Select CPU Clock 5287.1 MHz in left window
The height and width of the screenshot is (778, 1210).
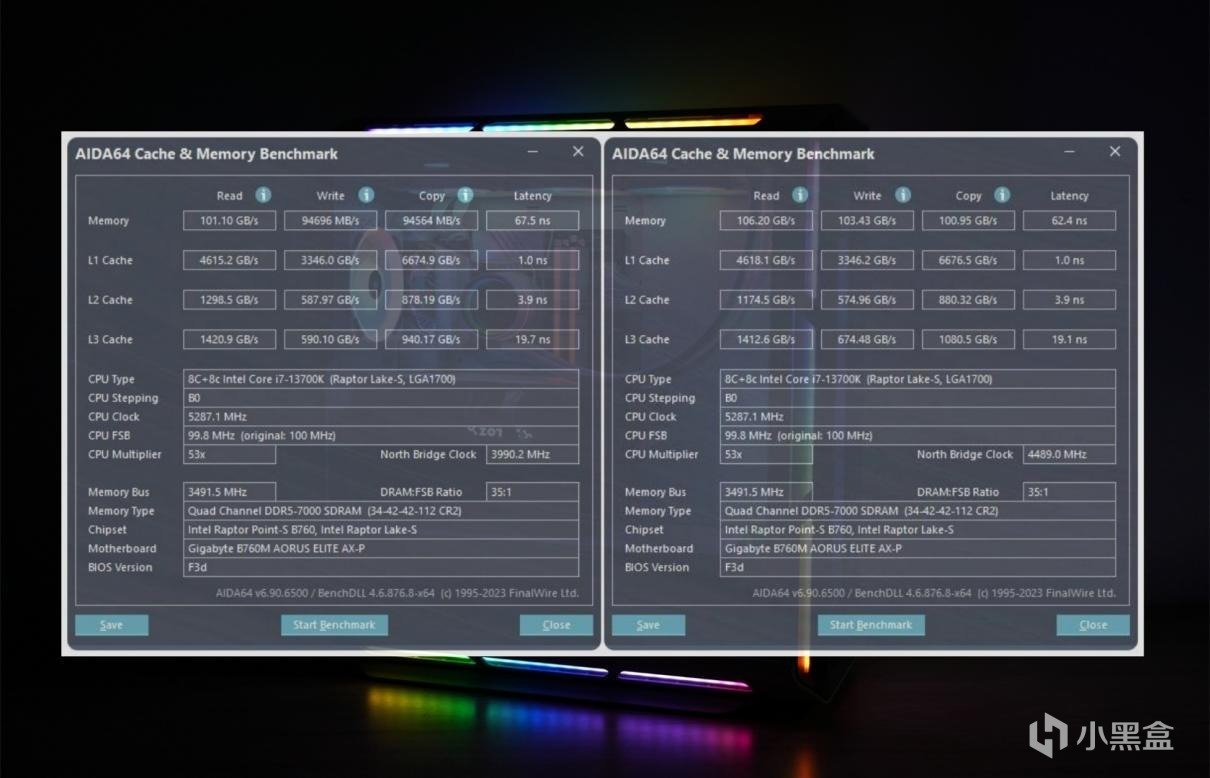pos(381,417)
